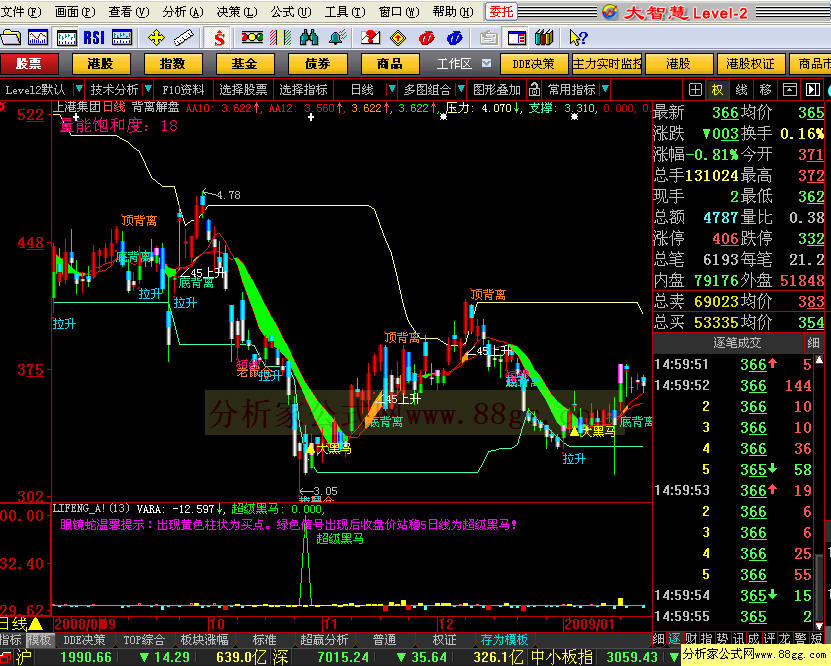The width and height of the screenshot is (831, 666).
Task: Select the 龙 tab under the trade list
Action: [x=784, y=640]
